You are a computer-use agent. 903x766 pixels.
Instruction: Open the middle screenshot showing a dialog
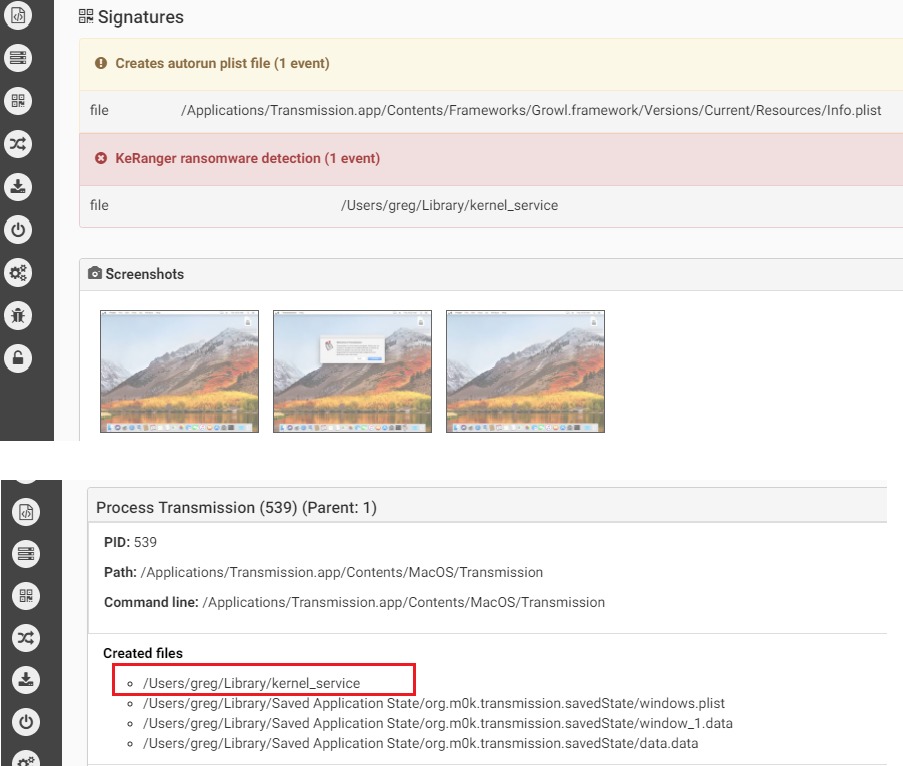point(352,371)
